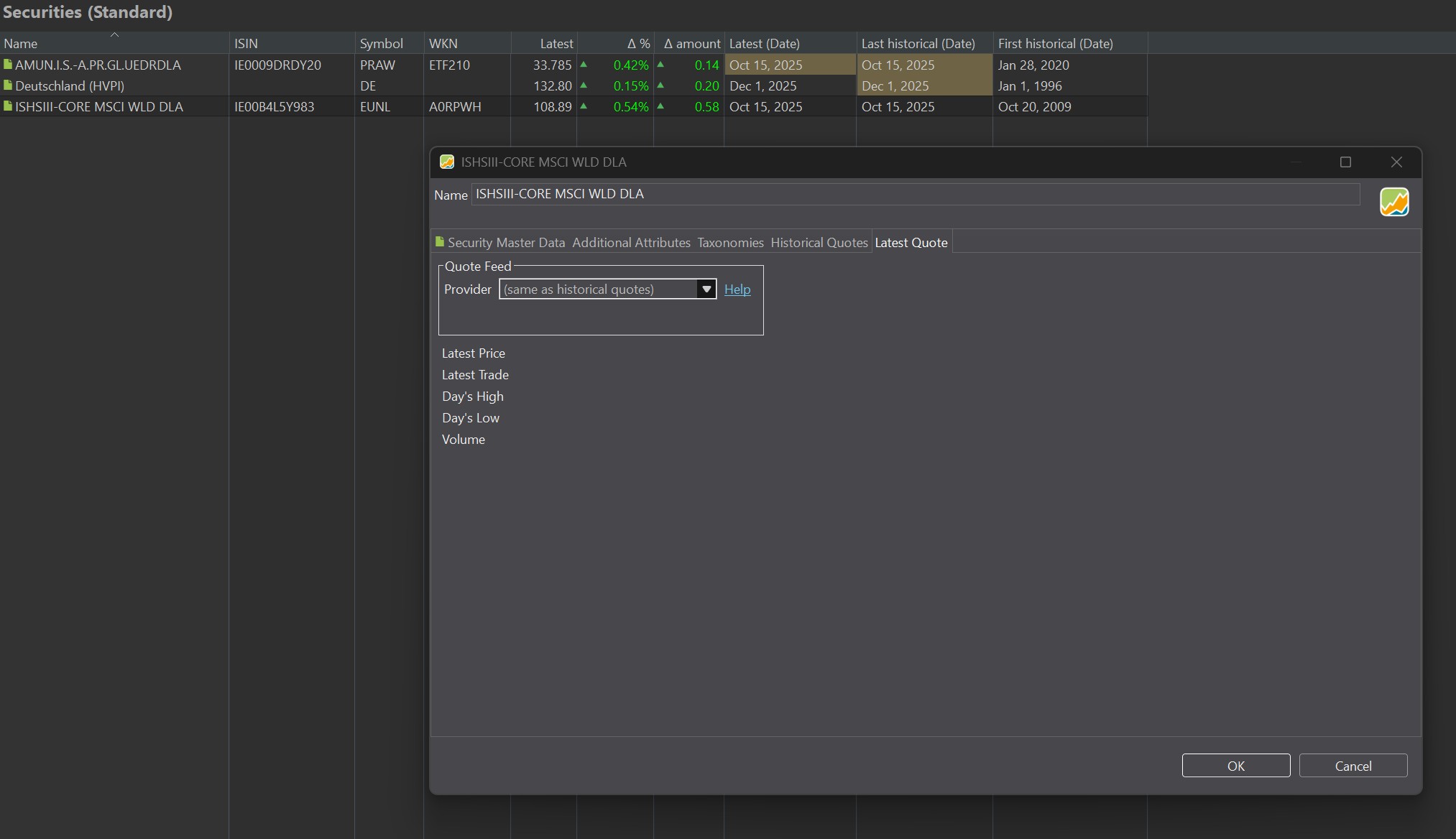Switch to the Historical Quotes tab
The image size is (1456, 839).
coord(819,243)
